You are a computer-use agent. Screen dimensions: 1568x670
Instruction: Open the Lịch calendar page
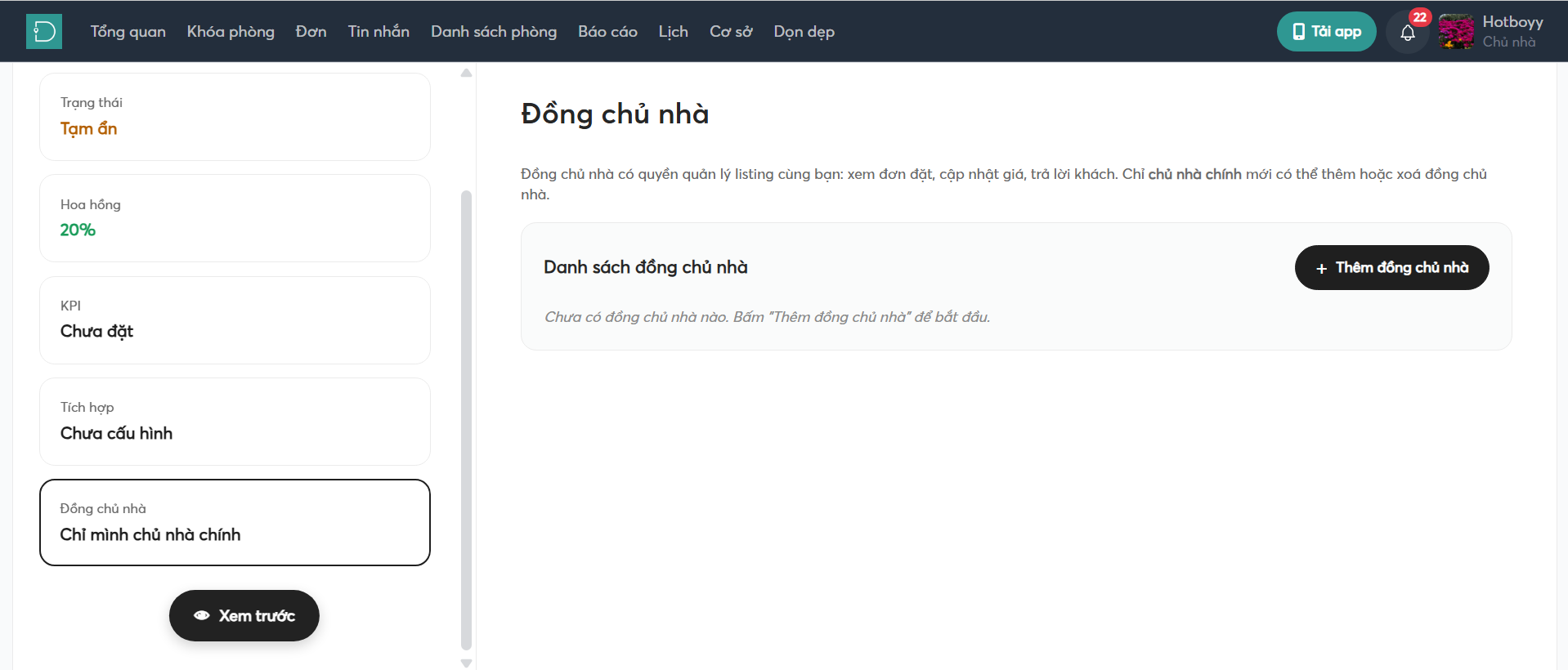[x=673, y=32]
